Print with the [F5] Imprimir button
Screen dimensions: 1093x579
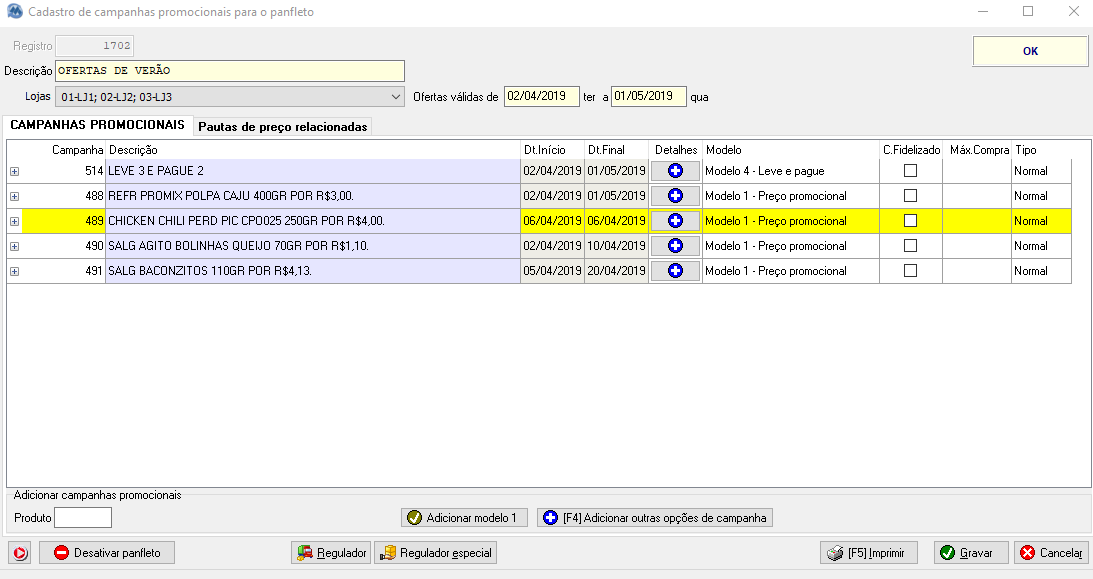pos(869,553)
